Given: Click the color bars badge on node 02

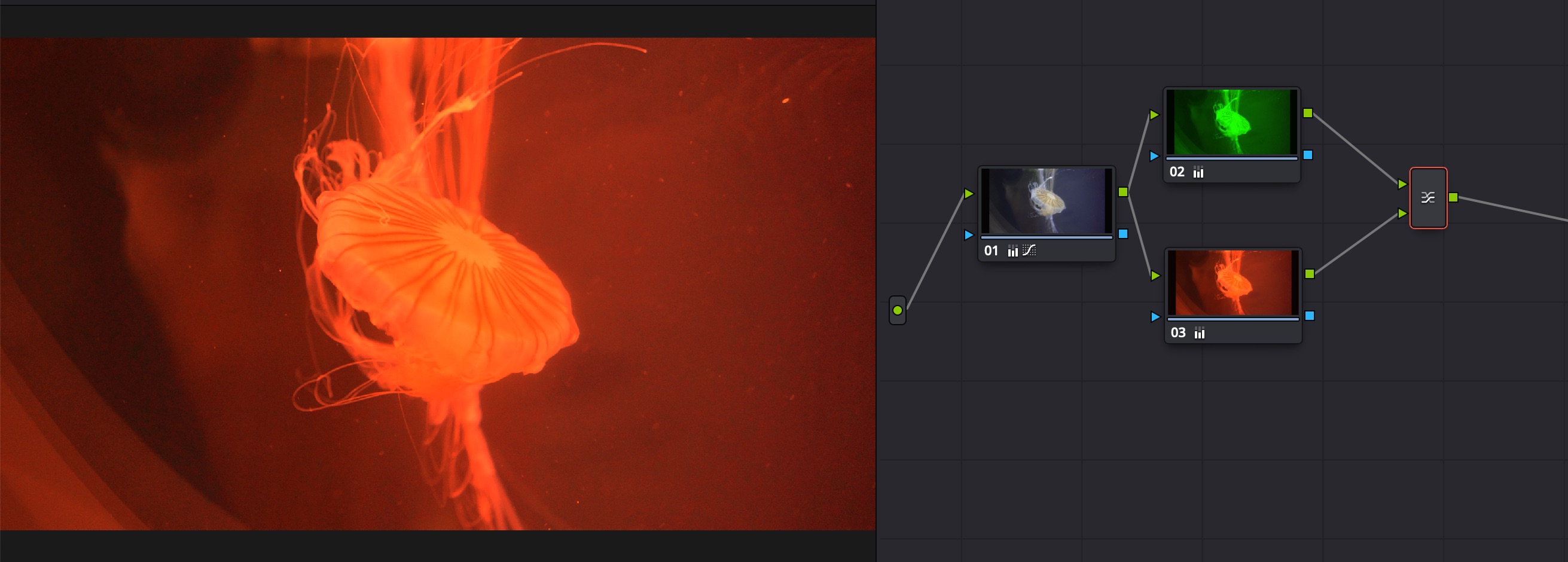Looking at the screenshot, I should (x=1198, y=172).
